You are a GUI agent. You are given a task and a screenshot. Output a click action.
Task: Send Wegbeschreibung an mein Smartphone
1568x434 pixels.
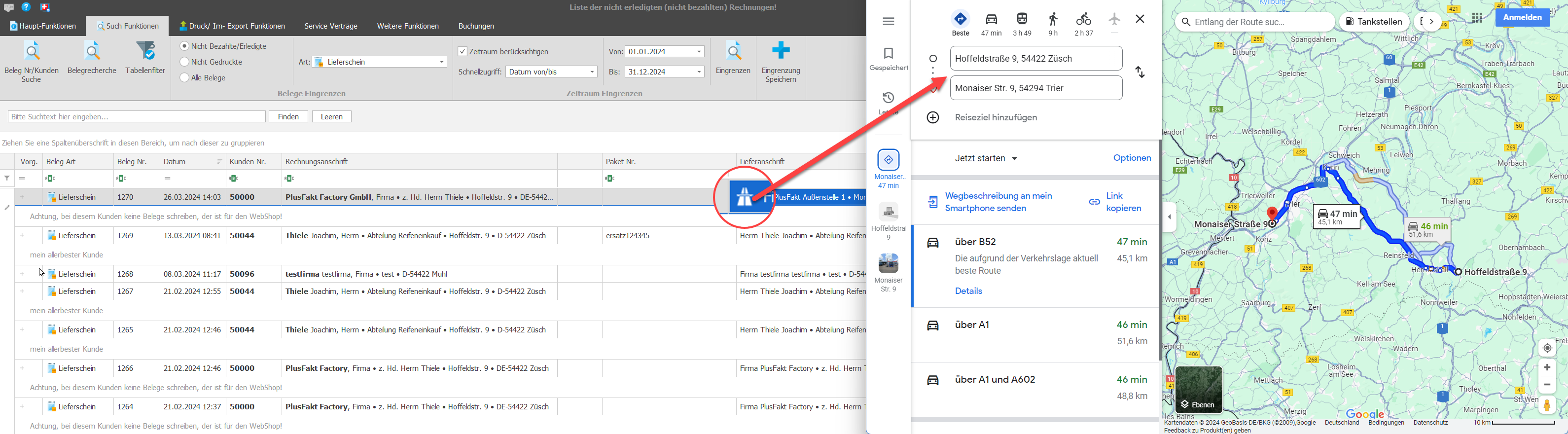coord(990,202)
